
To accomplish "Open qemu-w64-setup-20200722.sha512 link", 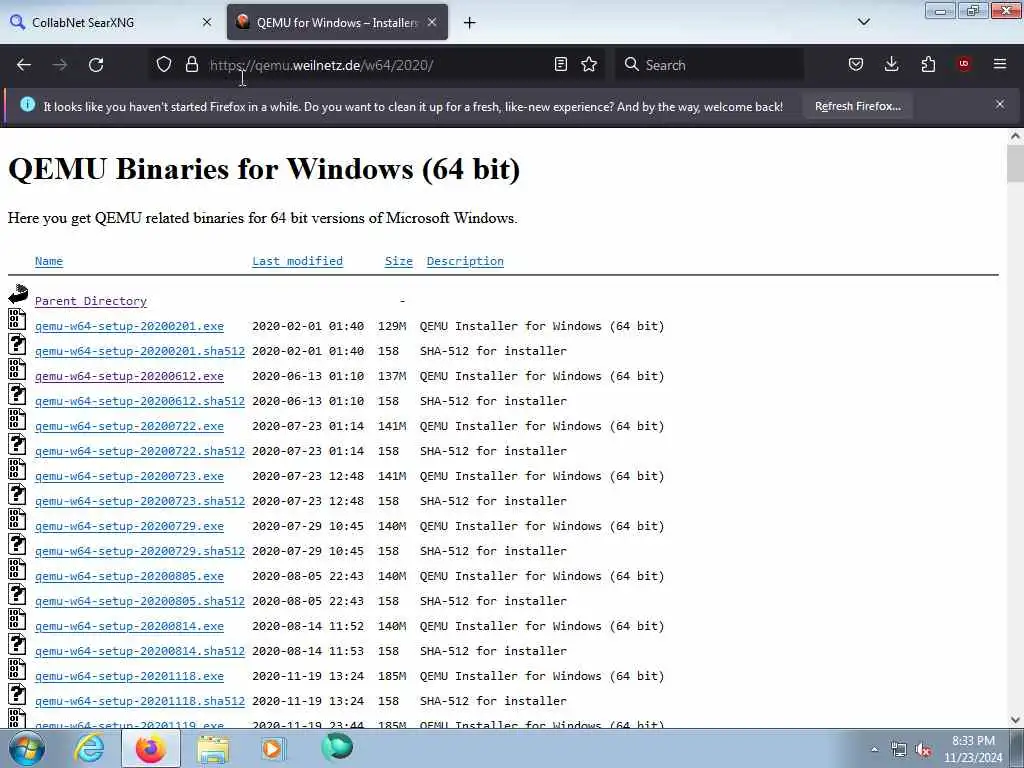I will point(140,451).
